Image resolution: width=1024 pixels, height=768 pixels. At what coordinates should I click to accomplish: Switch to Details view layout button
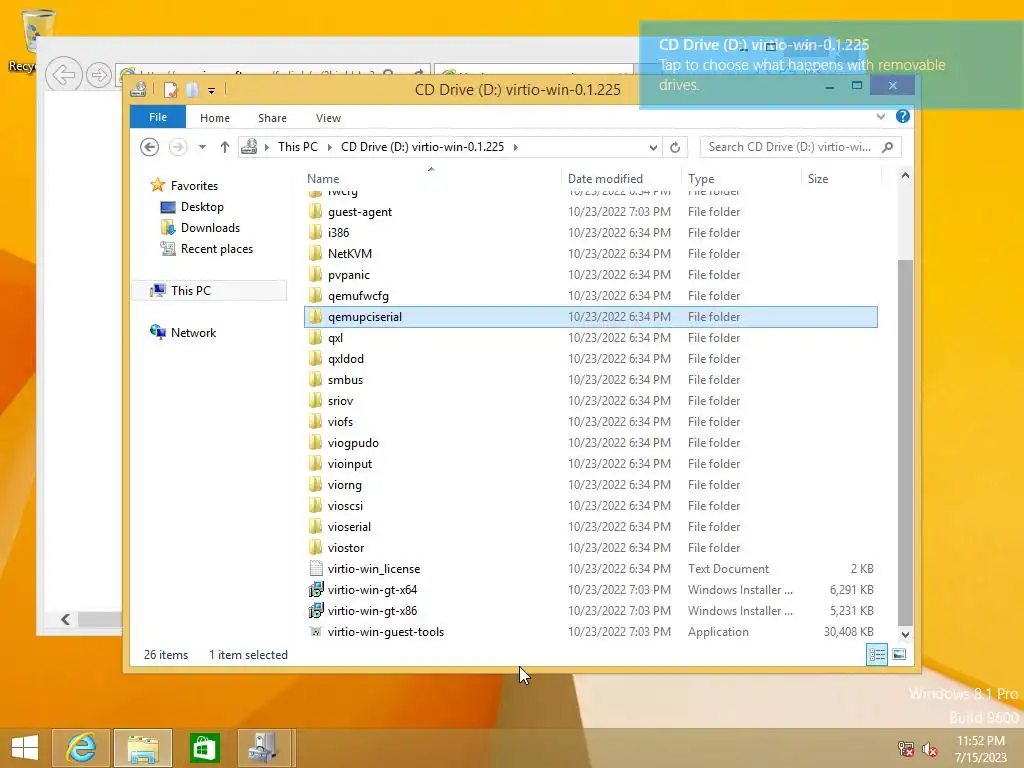pos(877,654)
